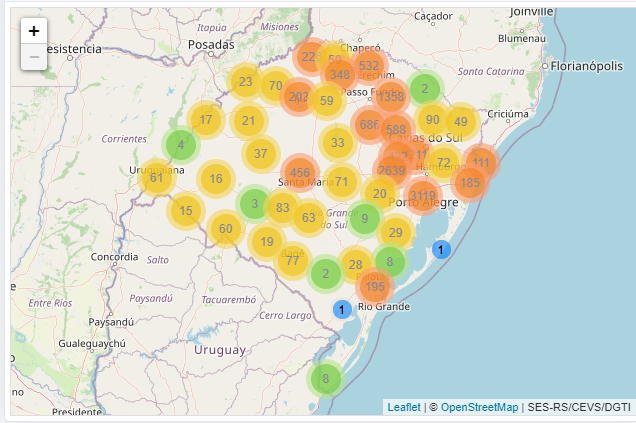This screenshot has width=636, height=423.
Task: Click the orange cluster marker 3119
Action: (422, 195)
